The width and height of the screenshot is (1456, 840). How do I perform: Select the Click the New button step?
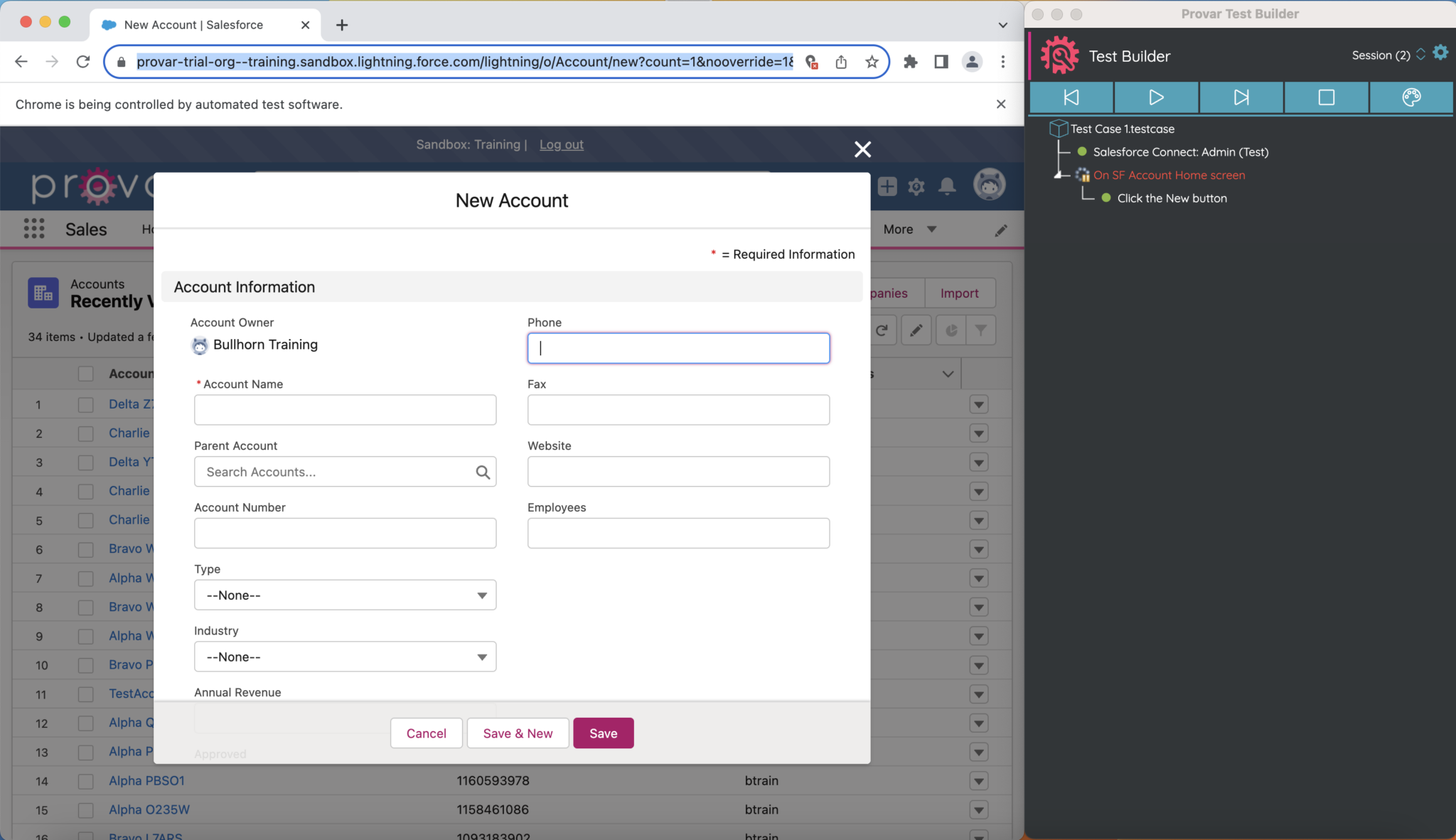(x=1172, y=198)
